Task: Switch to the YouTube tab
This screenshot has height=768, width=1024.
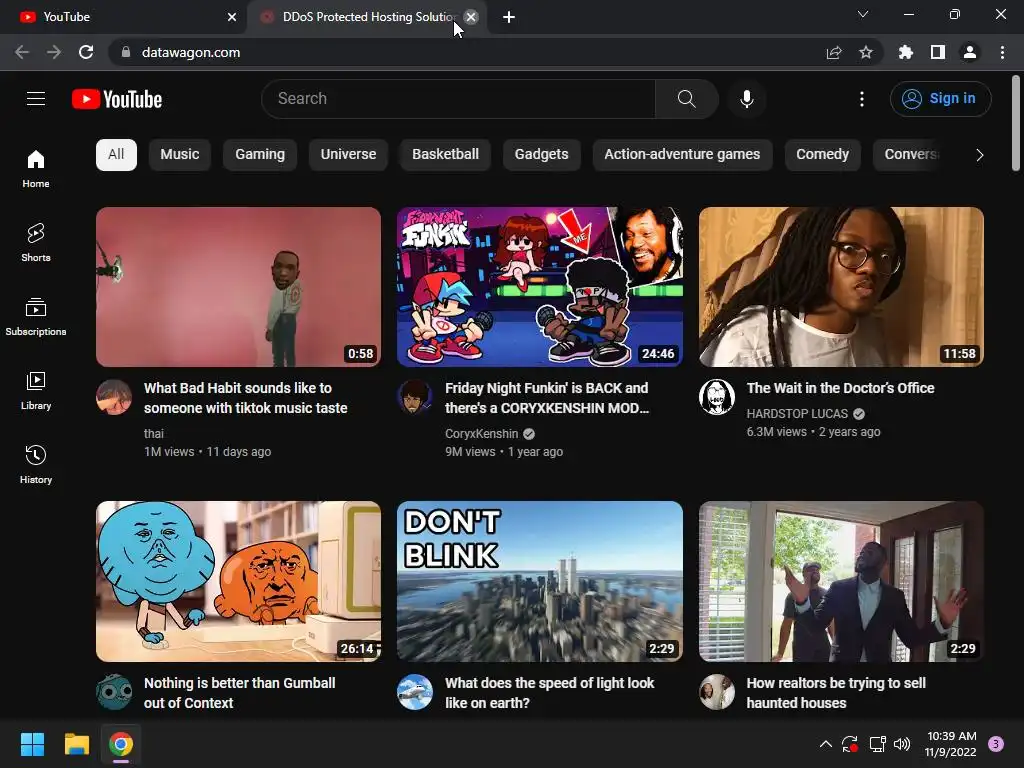Action: click(124, 17)
